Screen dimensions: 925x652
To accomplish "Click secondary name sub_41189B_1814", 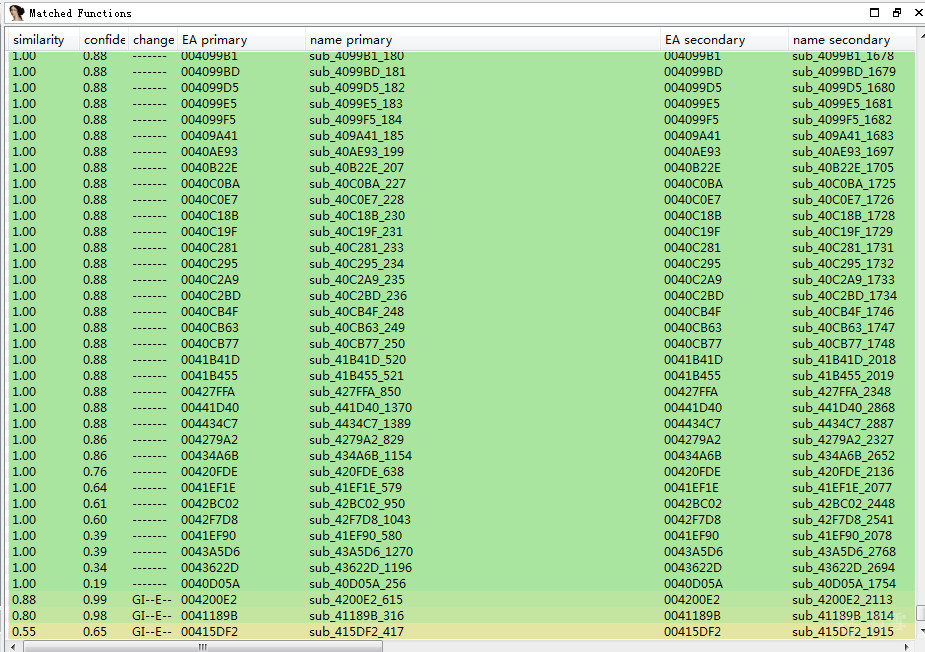I will point(843,615).
